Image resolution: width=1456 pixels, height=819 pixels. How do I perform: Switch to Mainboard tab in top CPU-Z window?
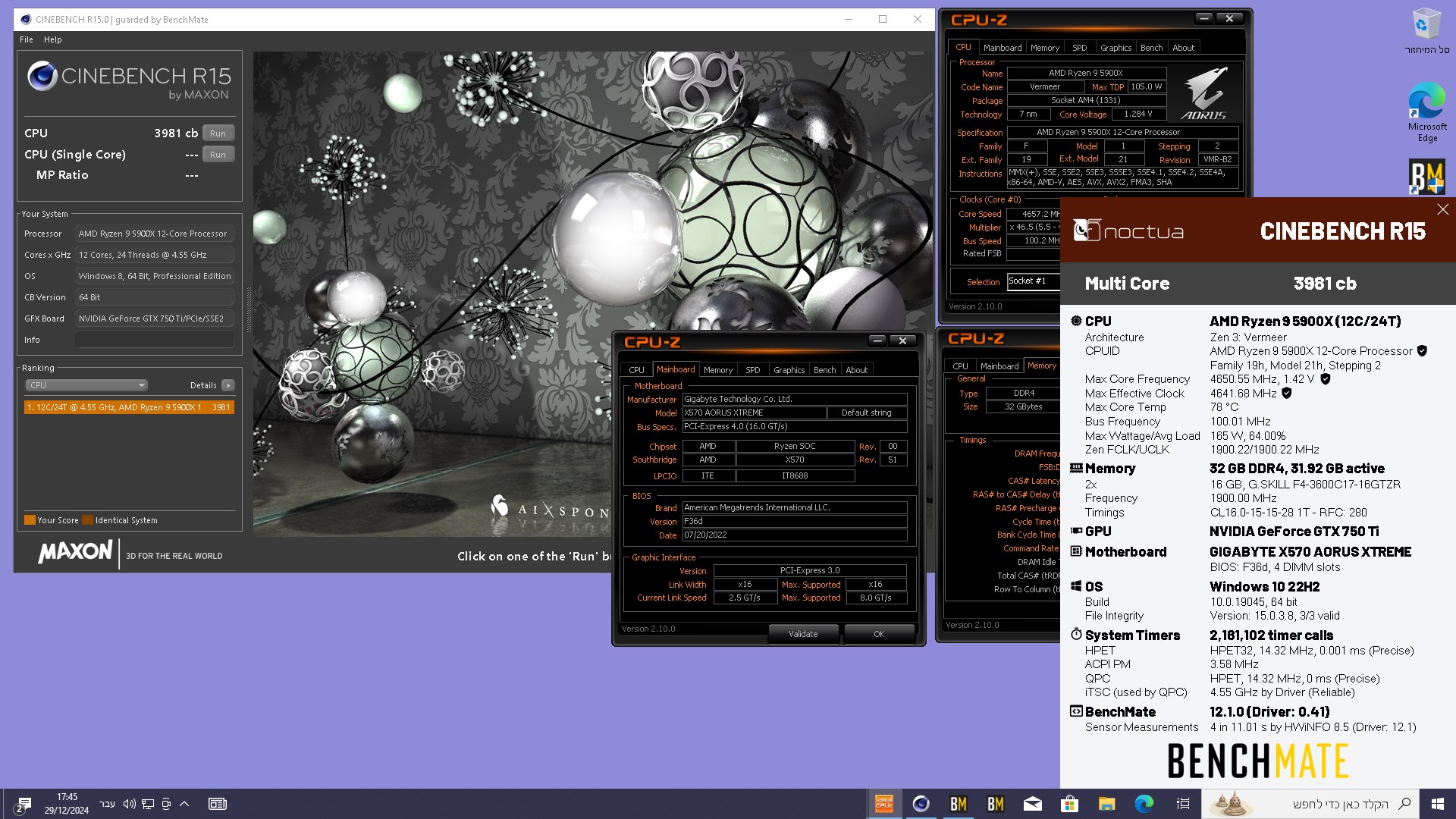tap(1002, 48)
